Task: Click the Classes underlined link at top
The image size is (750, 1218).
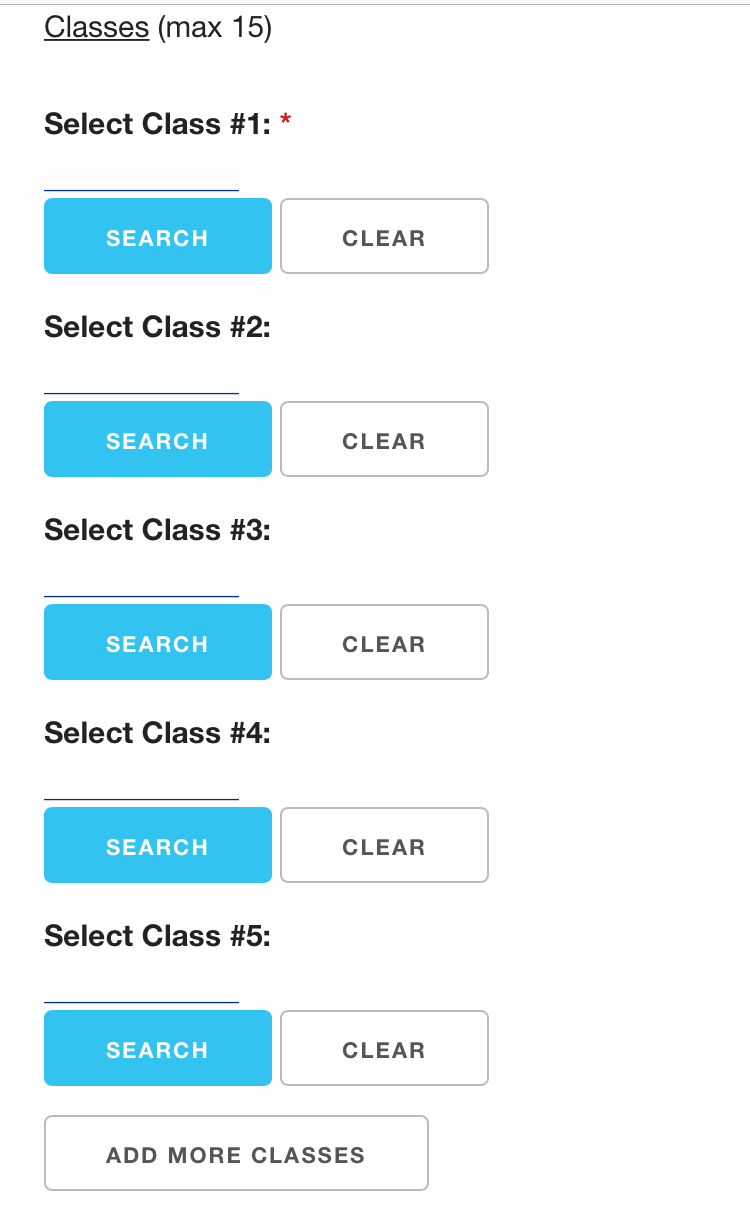Action: pyautogui.click(x=96, y=27)
